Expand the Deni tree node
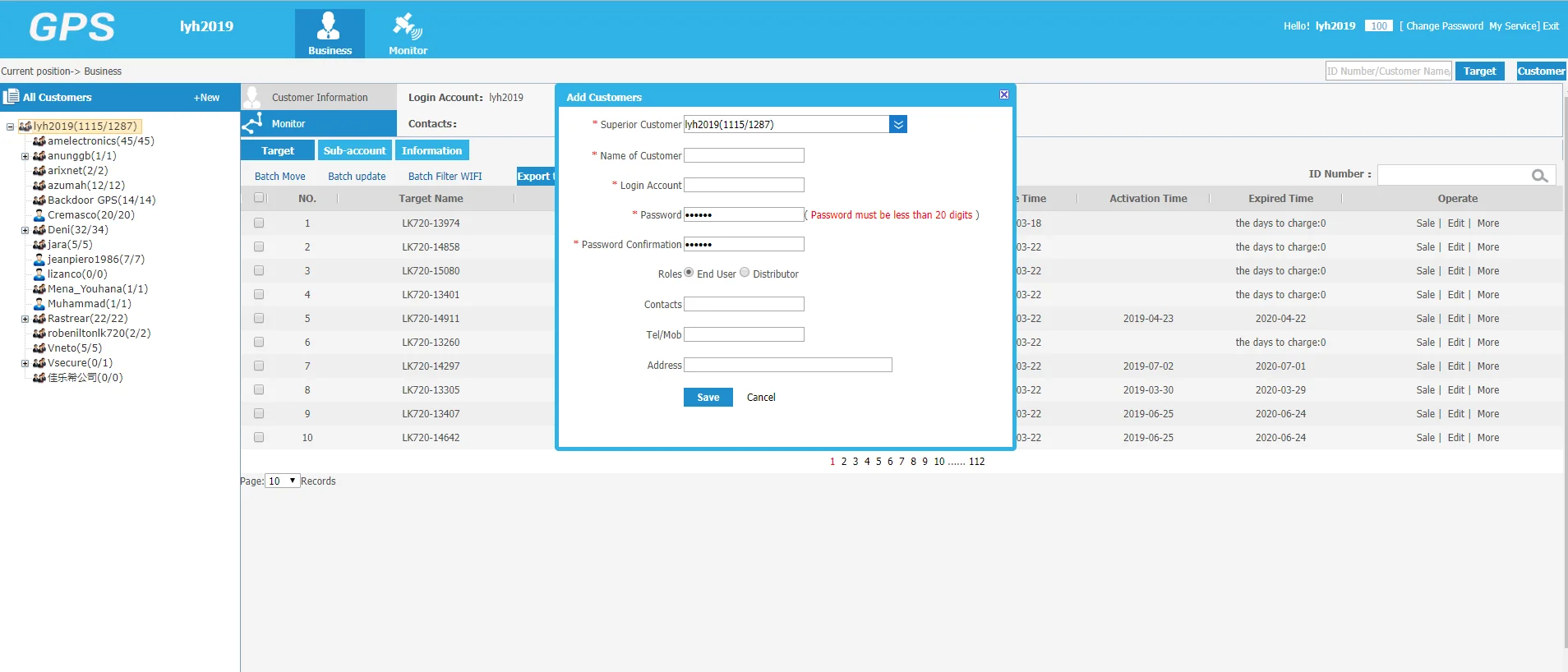This screenshot has height=672, width=1568. point(25,230)
